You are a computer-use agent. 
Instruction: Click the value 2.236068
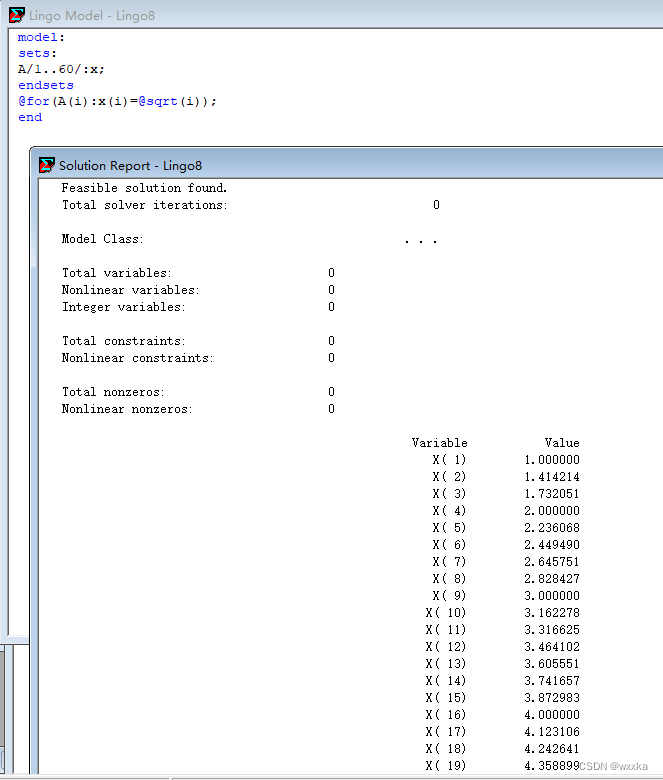pyautogui.click(x=552, y=528)
